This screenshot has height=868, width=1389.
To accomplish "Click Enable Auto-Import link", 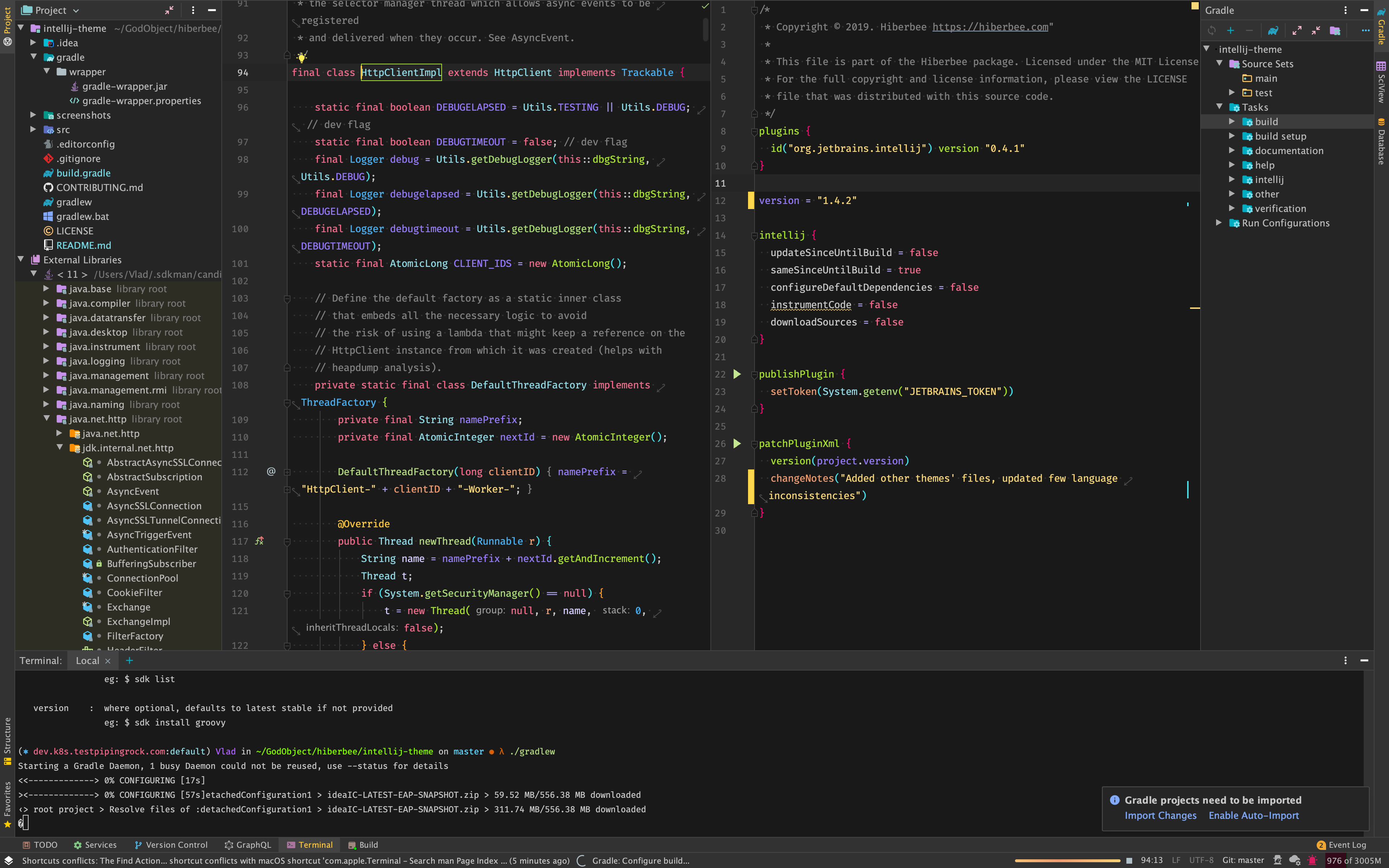I will [x=1254, y=815].
